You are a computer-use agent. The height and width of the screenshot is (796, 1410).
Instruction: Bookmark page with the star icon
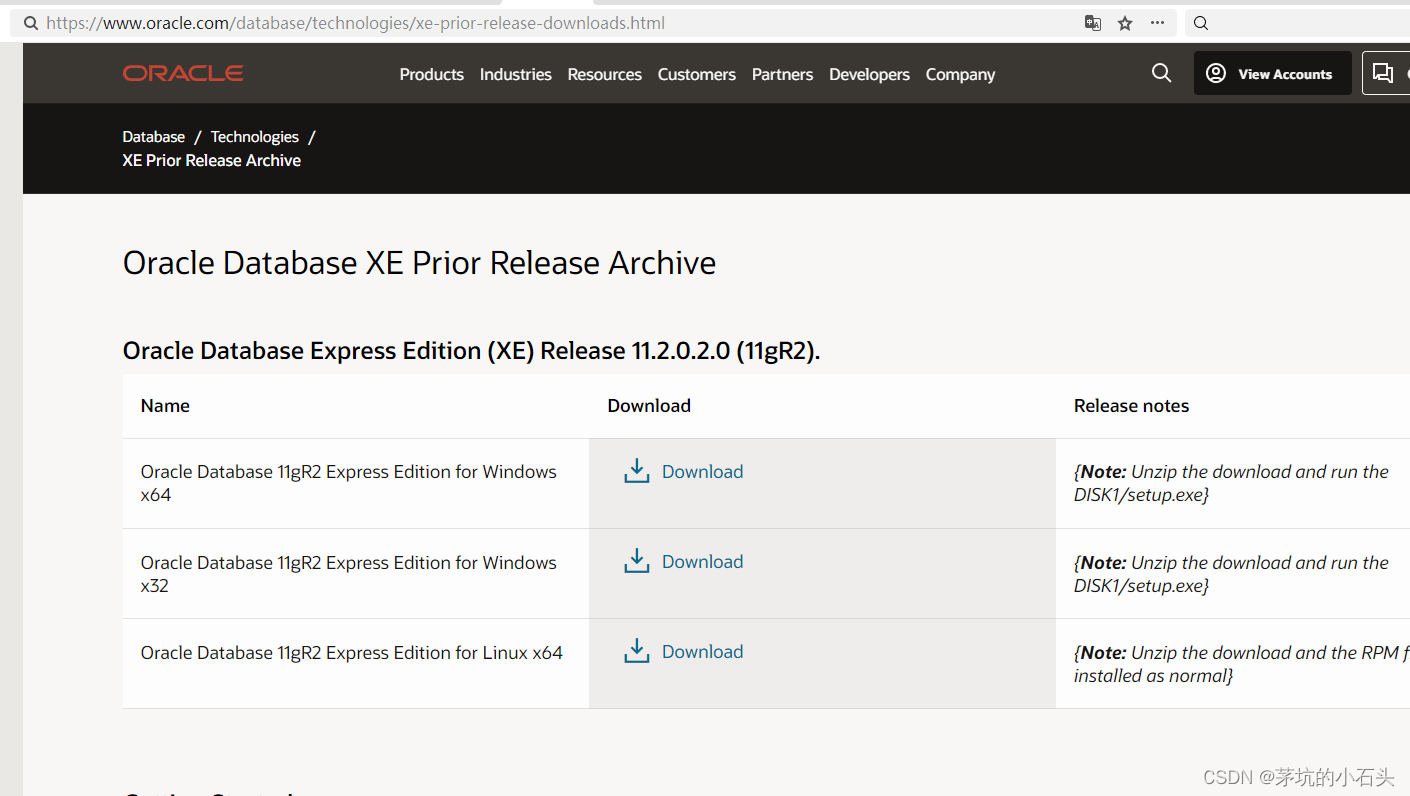point(1125,23)
